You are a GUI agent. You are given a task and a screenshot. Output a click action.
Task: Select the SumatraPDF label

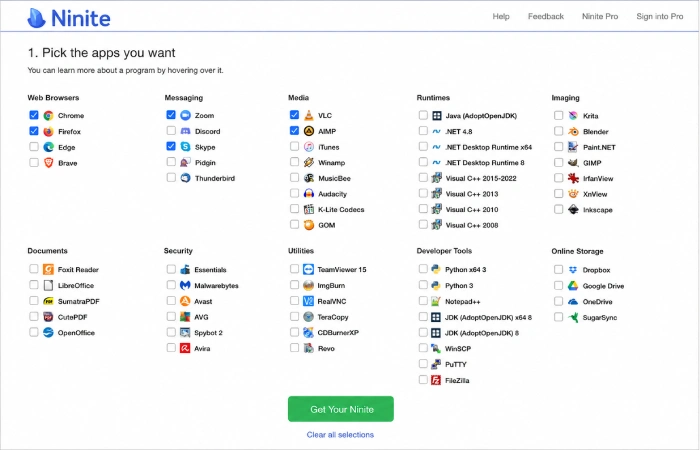tap(79, 301)
